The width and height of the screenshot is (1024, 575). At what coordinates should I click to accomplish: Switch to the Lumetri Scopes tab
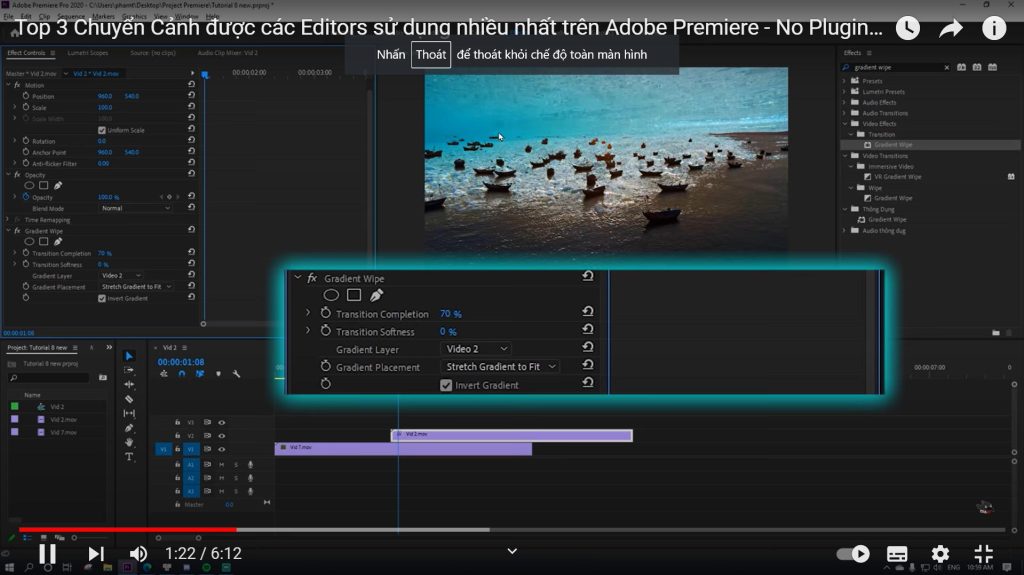(x=88, y=53)
